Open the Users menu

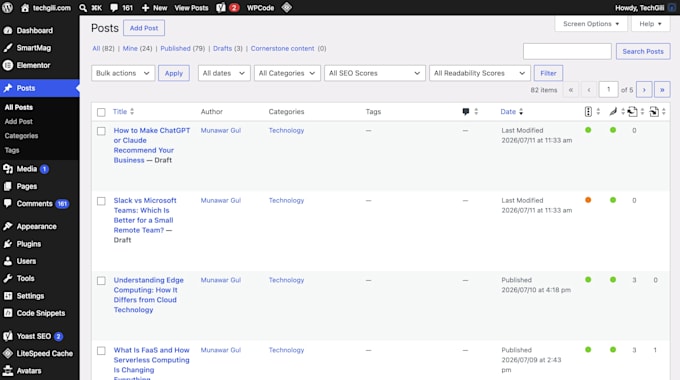point(26,261)
